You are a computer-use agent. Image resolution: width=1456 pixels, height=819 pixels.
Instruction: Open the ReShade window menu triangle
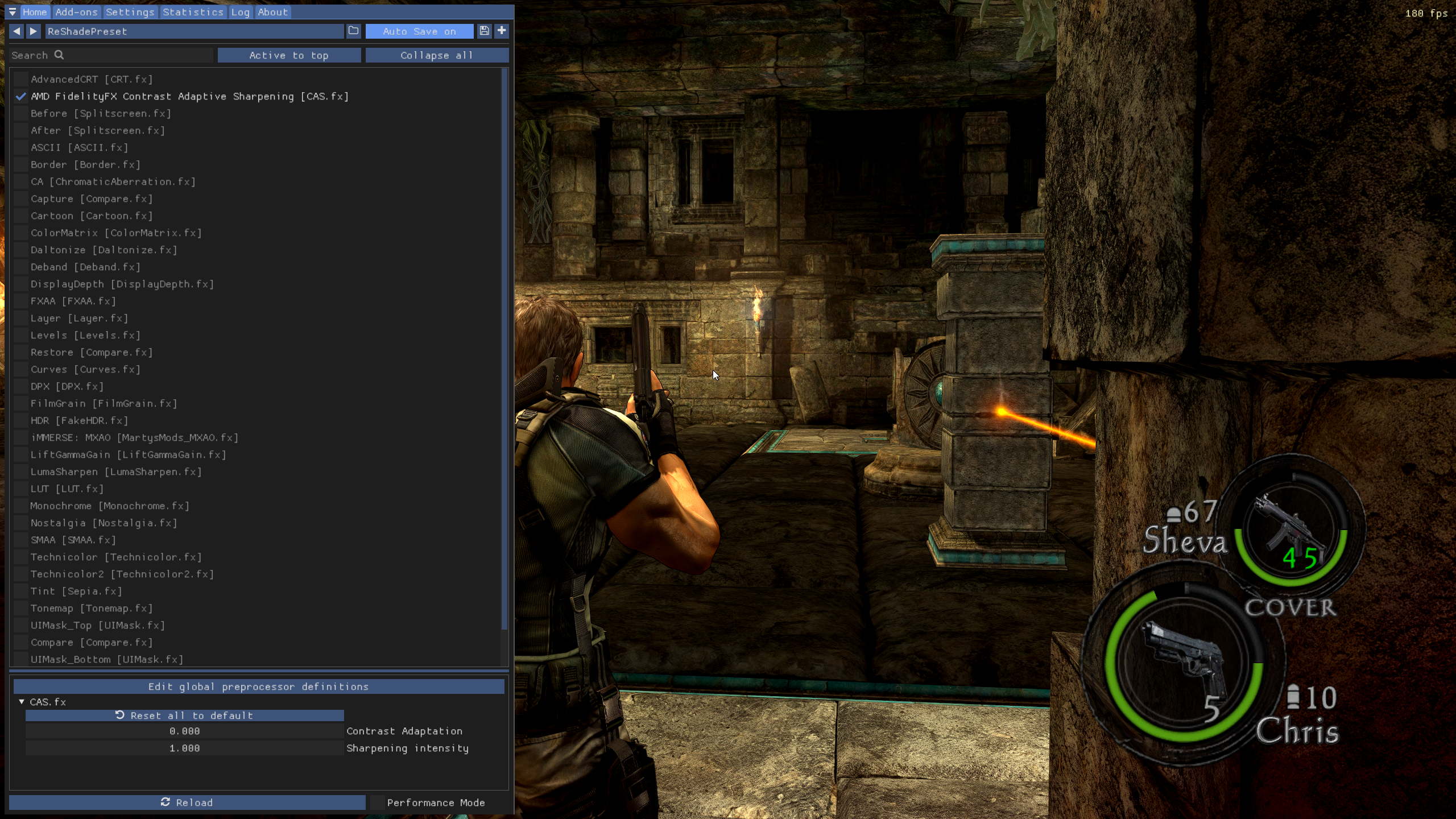pyautogui.click(x=13, y=12)
